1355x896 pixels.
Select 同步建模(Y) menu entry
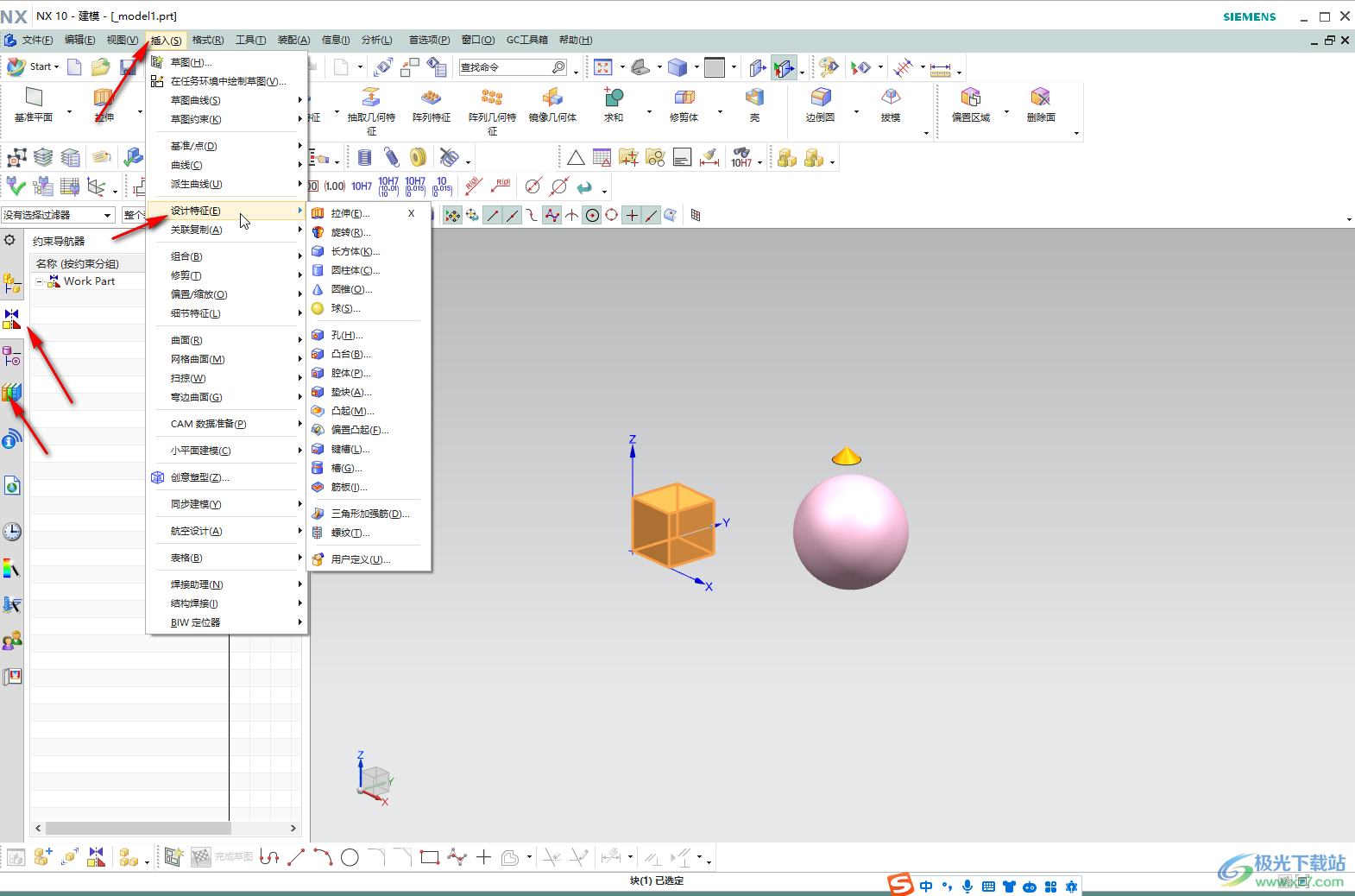click(x=227, y=504)
